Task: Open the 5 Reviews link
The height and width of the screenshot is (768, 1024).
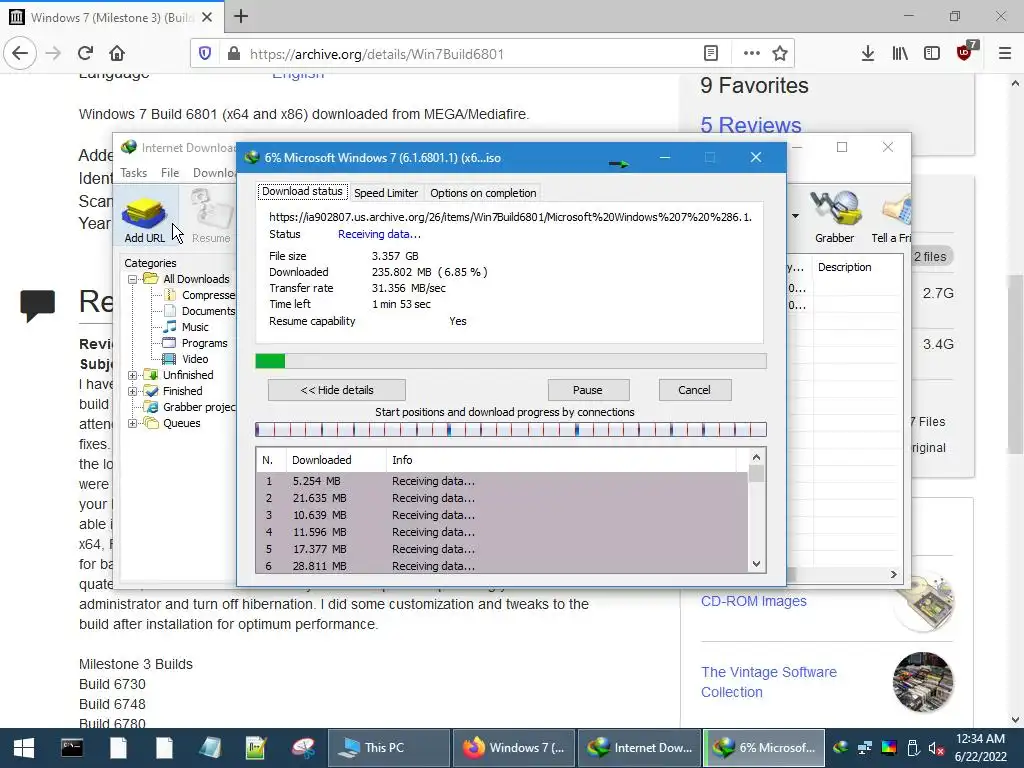Action: tap(750, 125)
